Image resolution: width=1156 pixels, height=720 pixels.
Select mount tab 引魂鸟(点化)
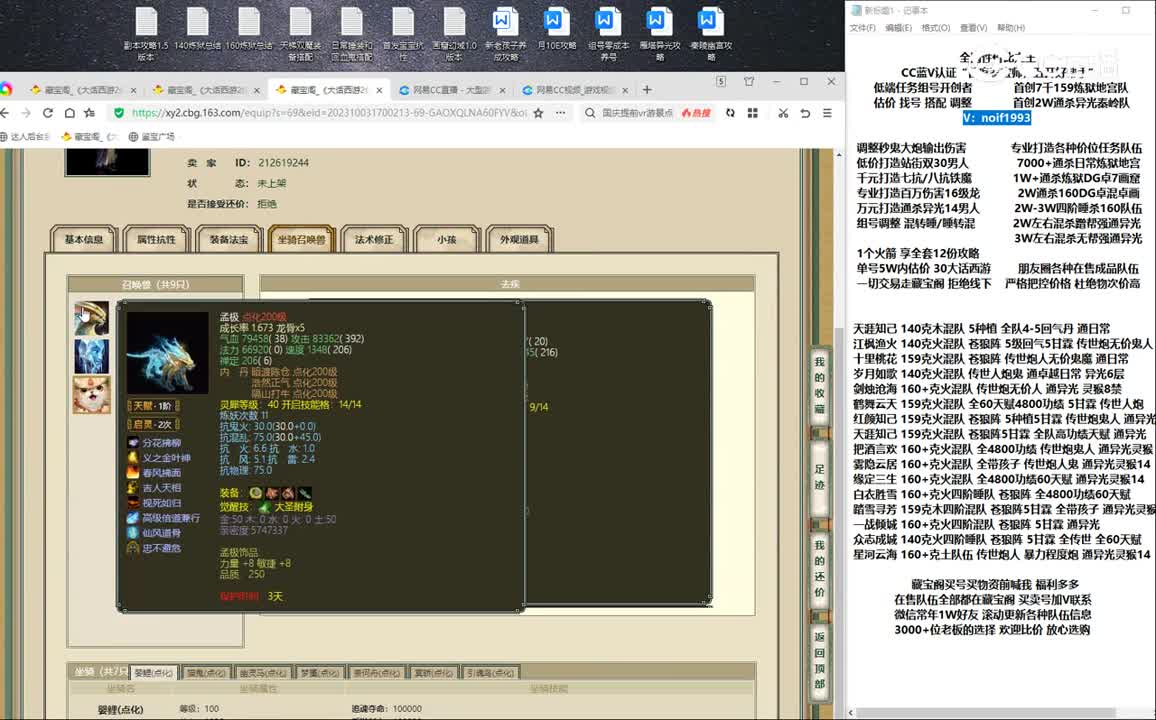(x=490, y=672)
